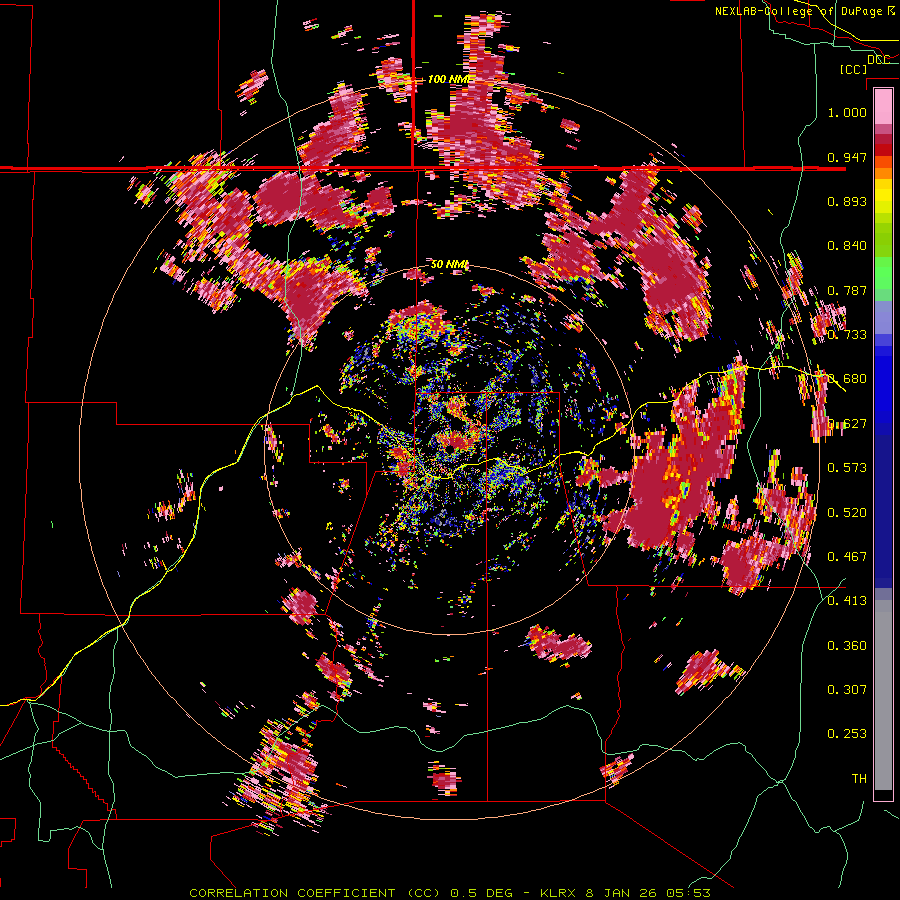Viewport: 900px width, 900px height.
Task: Pick the yellow segment of the color bar
Action: coord(883,197)
